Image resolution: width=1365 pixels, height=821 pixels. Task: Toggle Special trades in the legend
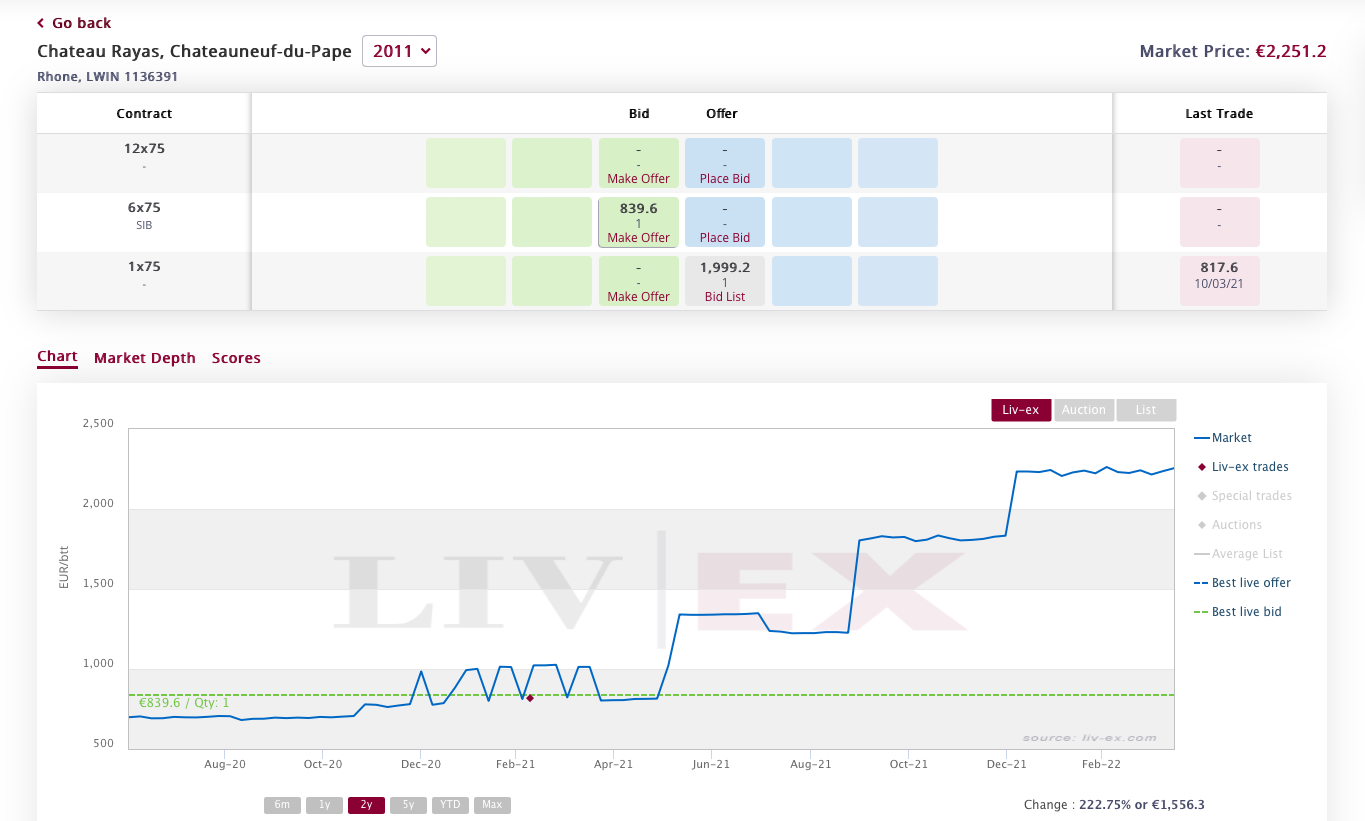[1245, 496]
